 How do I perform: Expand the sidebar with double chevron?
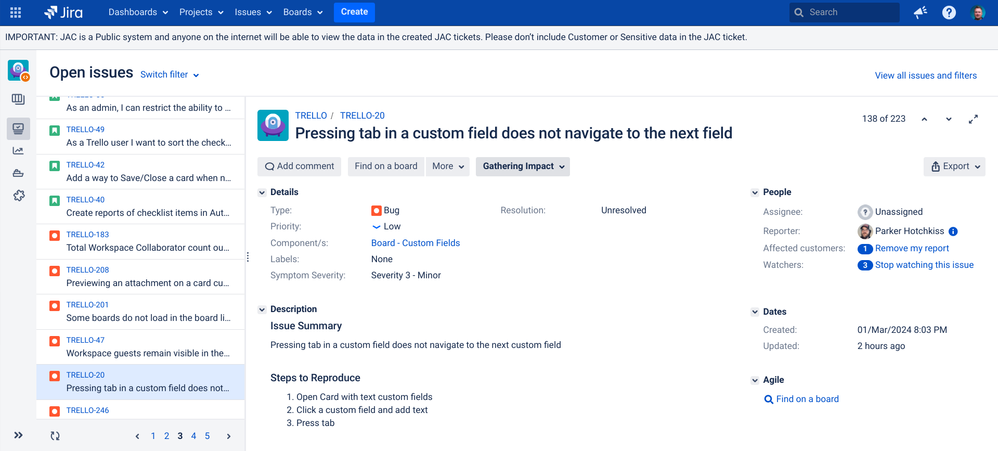18,435
